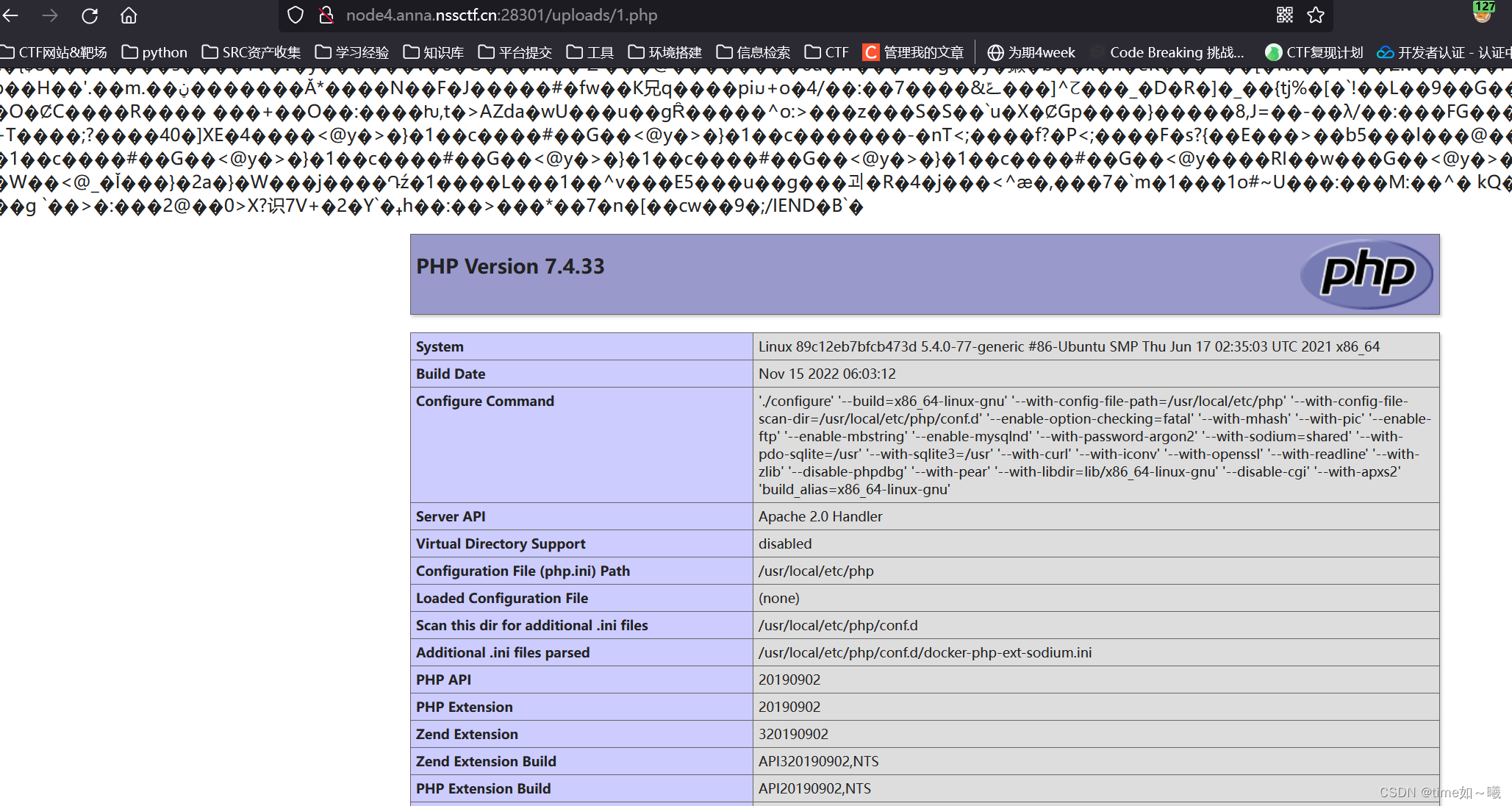Select the Build Date label
This screenshot has height=806, width=1512.
(x=451, y=374)
